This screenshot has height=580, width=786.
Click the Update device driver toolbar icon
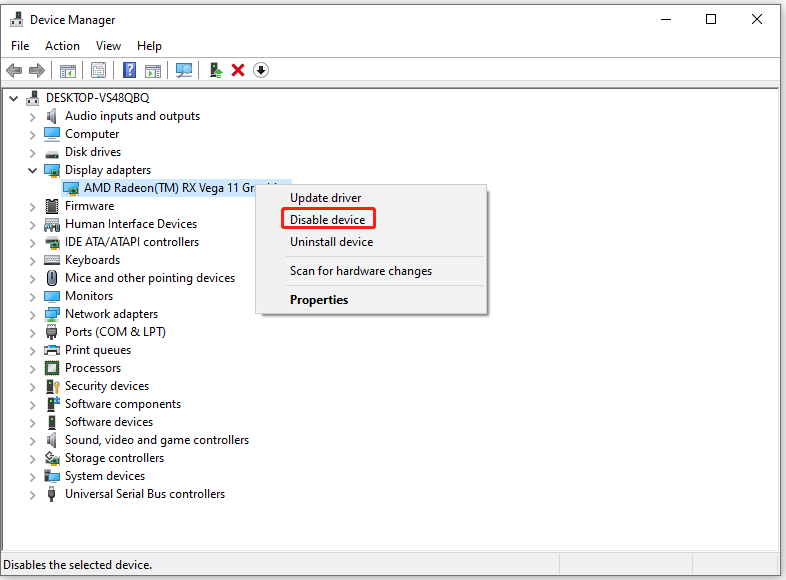click(216, 70)
